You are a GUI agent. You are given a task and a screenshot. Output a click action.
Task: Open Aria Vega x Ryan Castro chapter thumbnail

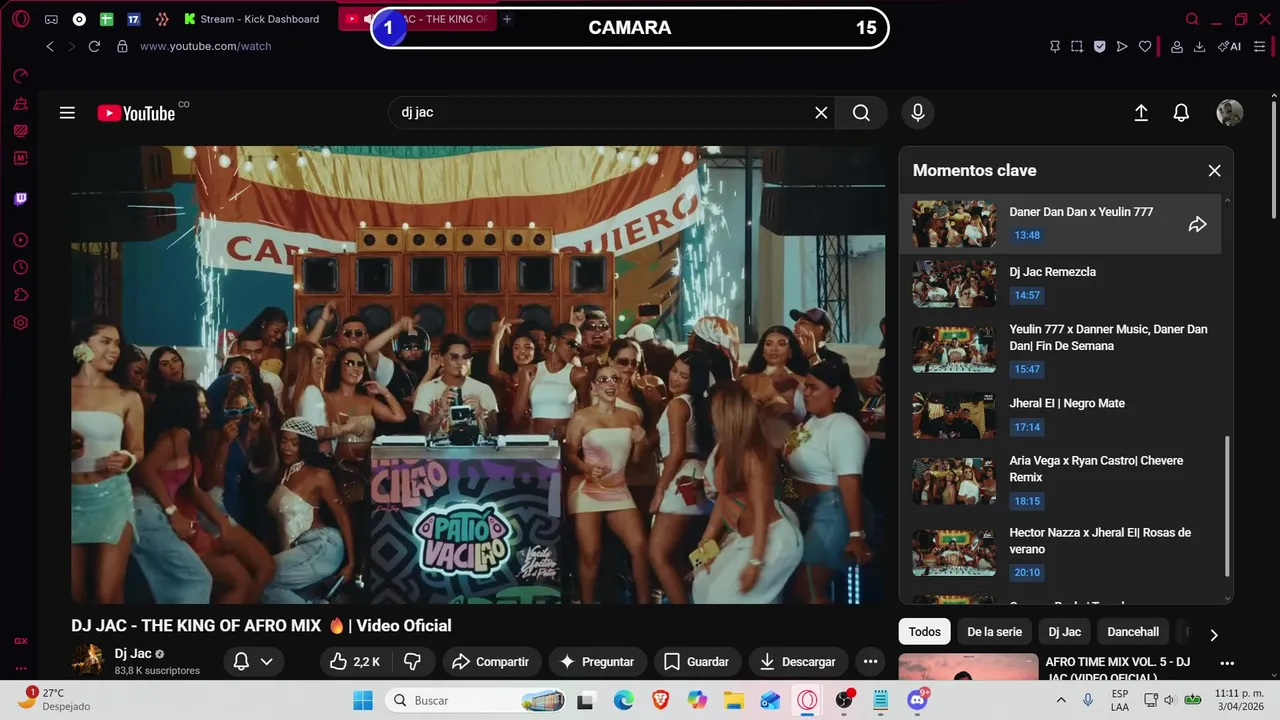(x=954, y=481)
